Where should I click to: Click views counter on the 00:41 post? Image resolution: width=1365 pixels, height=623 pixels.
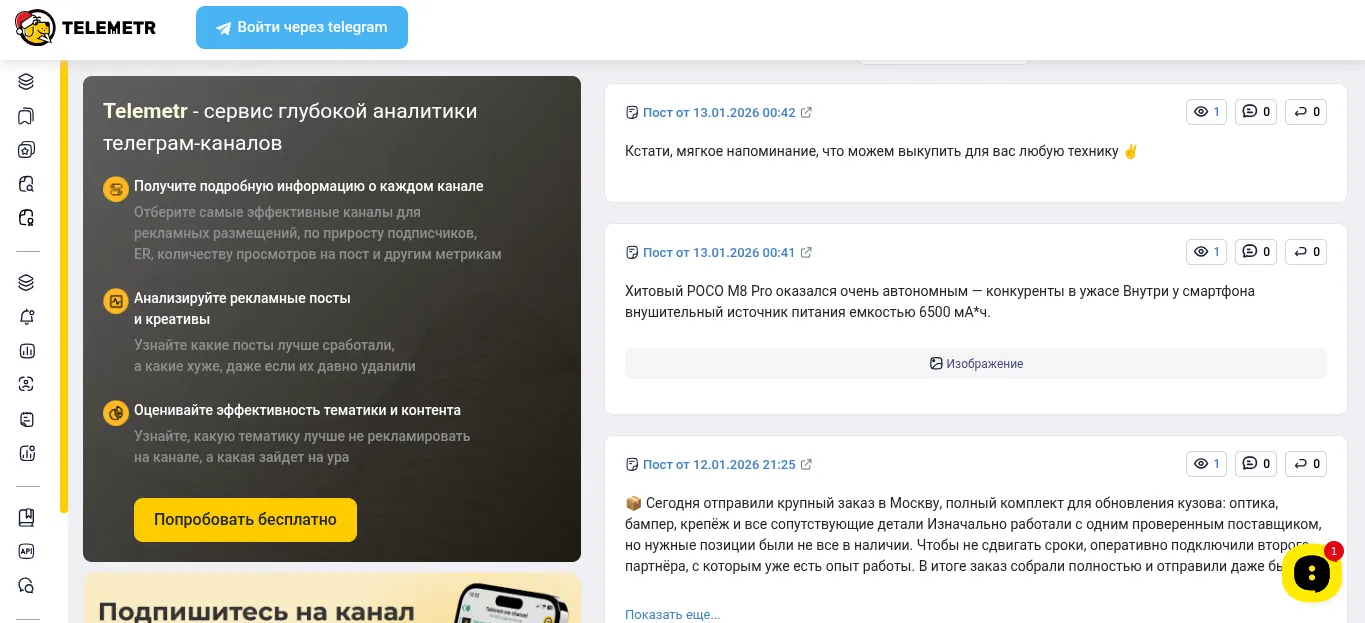click(x=1206, y=252)
